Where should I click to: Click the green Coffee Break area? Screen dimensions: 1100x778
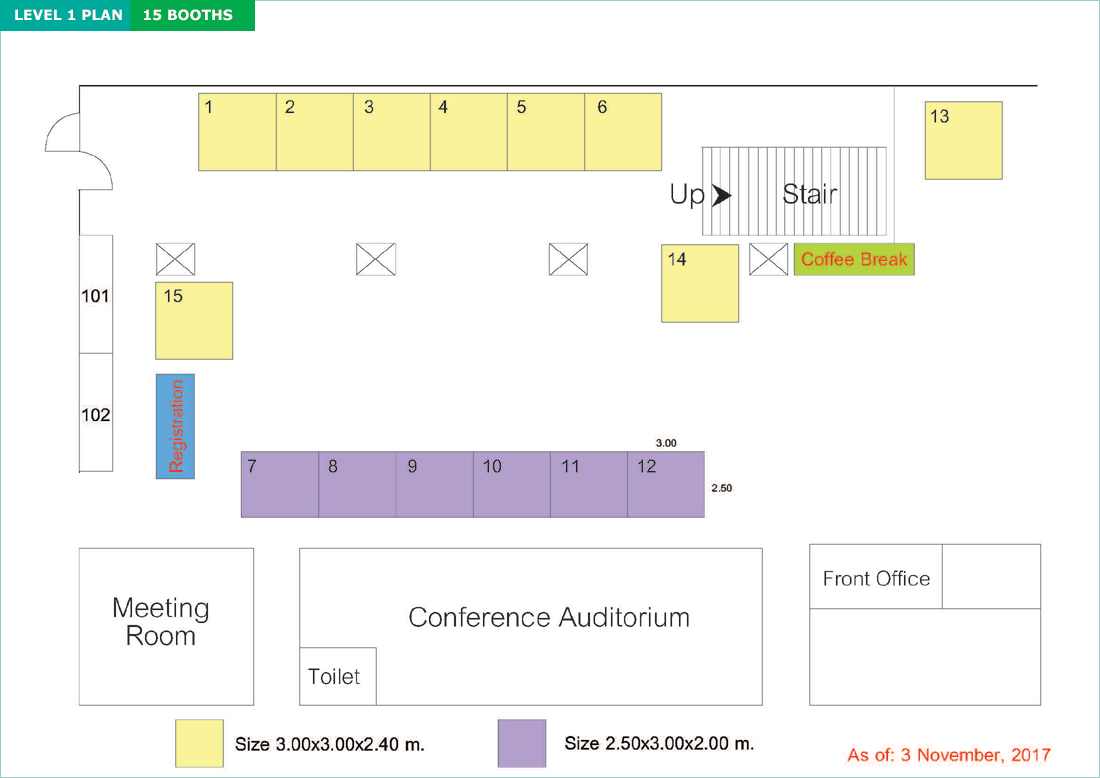pos(854,260)
